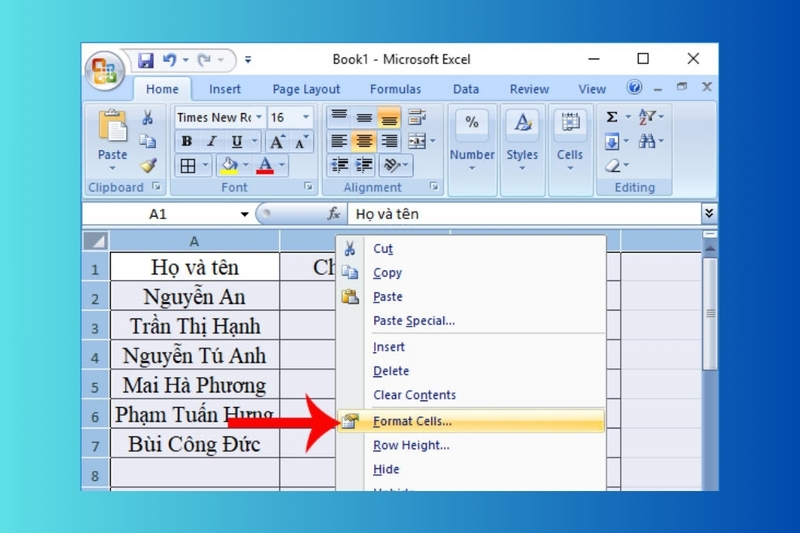800x533 pixels.
Task: Redo the last action
Action: [204, 60]
